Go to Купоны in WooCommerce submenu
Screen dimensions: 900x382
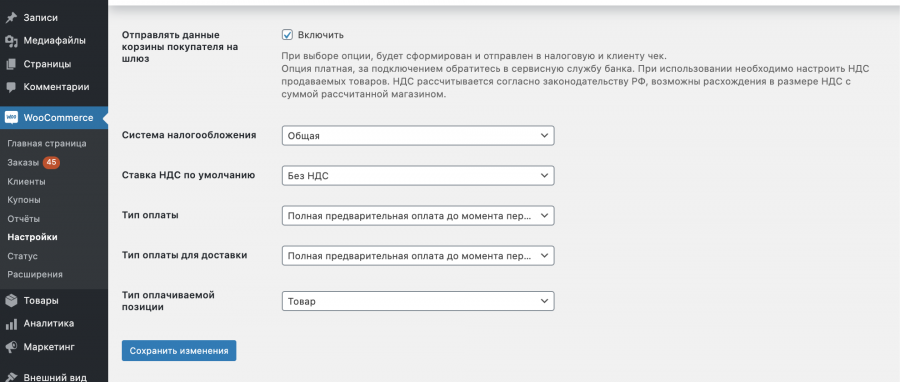pyautogui.click(x=24, y=200)
